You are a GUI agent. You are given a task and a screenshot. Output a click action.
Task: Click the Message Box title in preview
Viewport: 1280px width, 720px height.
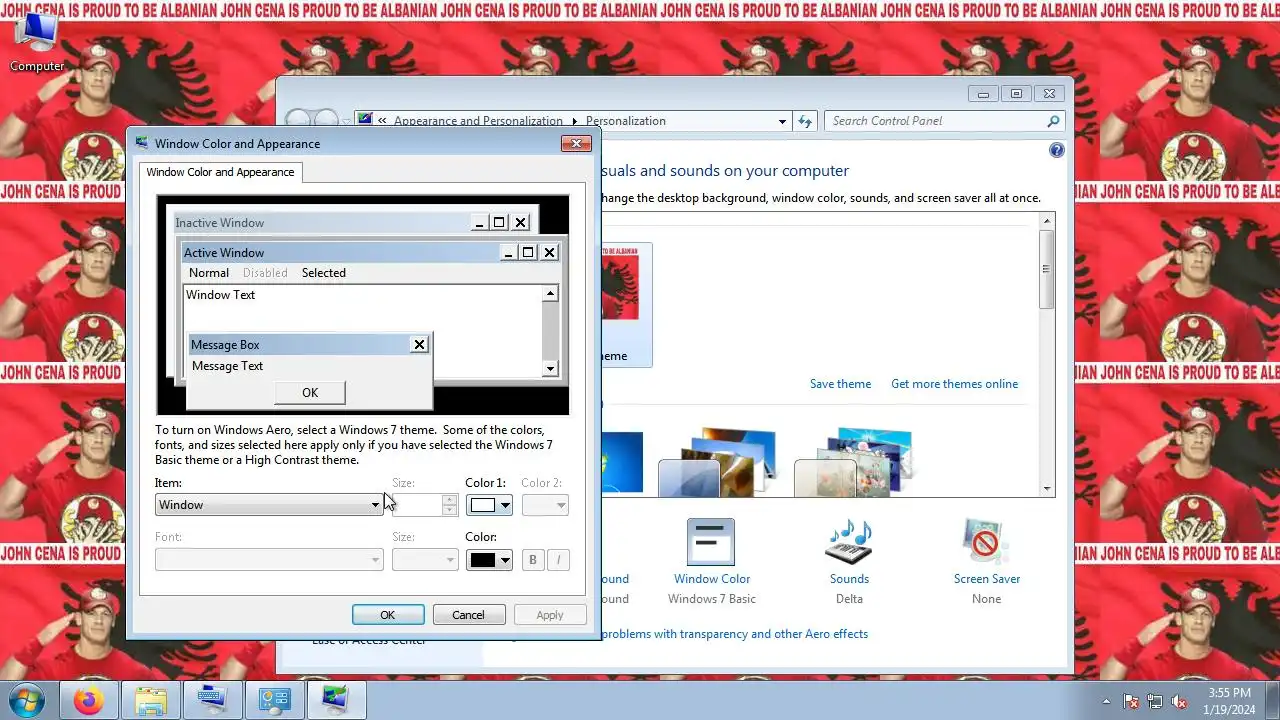225,345
